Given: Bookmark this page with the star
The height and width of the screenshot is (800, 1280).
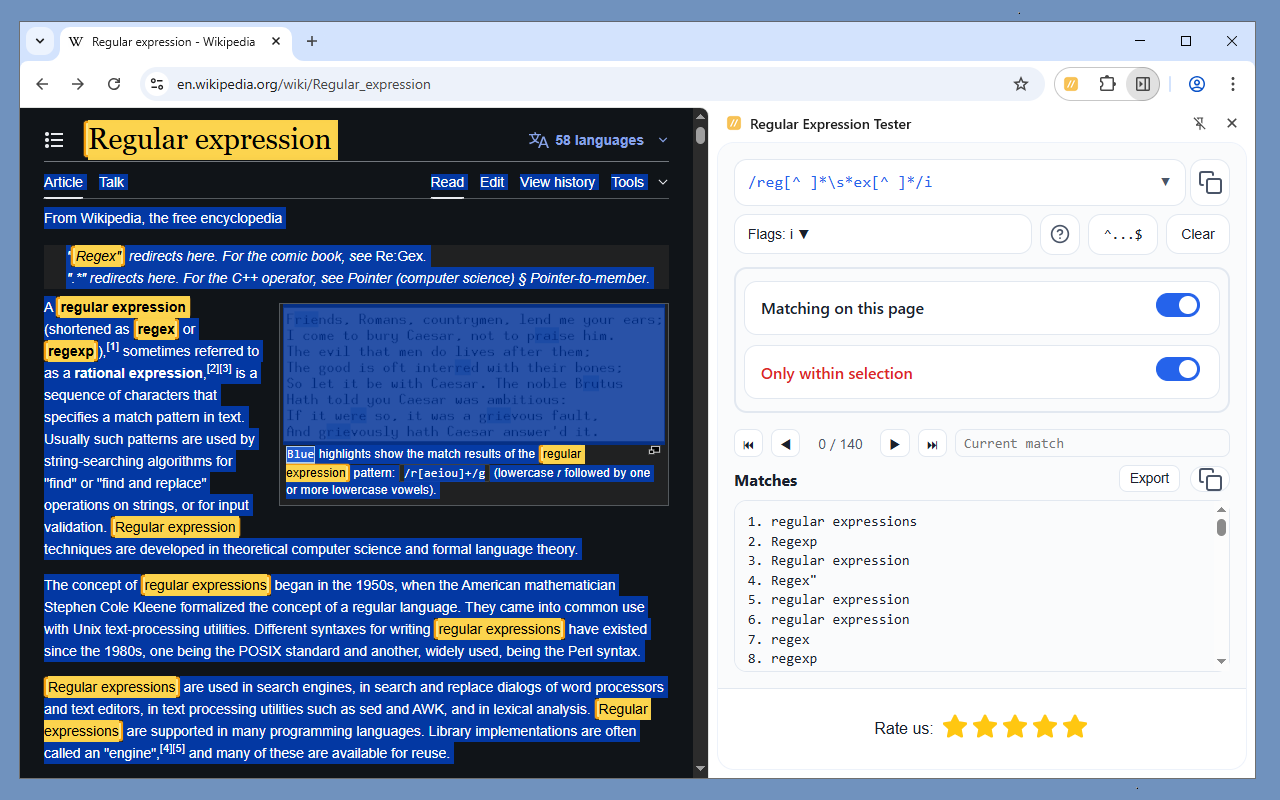Looking at the screenshot, I should [x=1021, y=84].
